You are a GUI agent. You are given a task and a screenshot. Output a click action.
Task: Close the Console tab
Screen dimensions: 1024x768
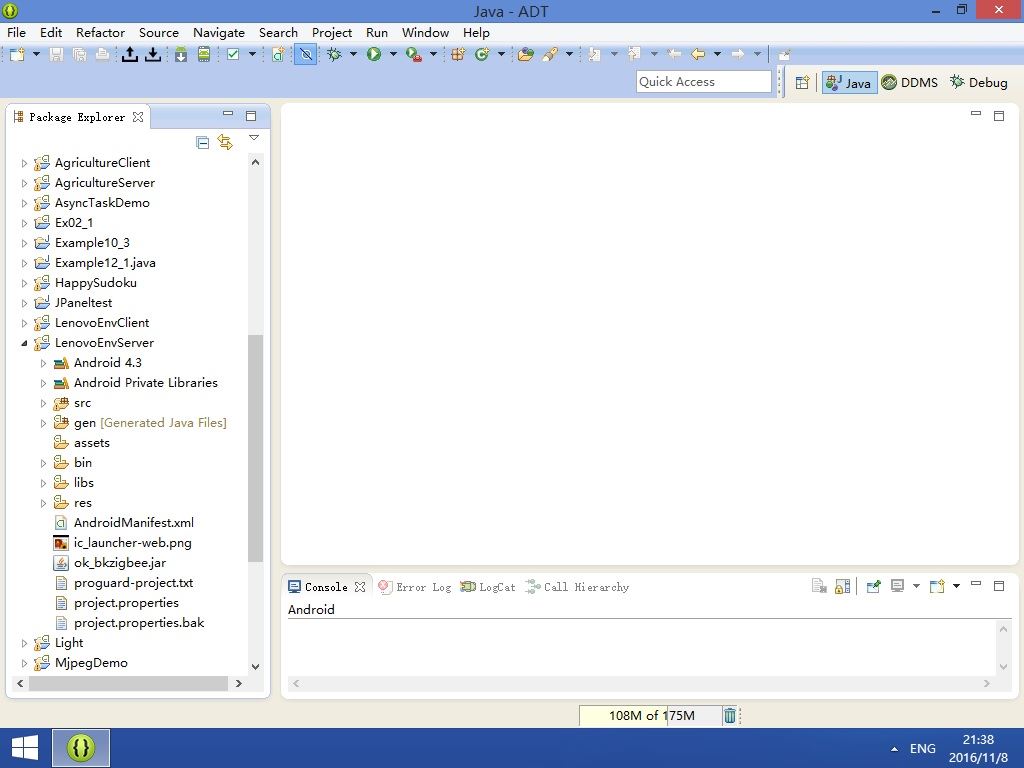point(360,587)
